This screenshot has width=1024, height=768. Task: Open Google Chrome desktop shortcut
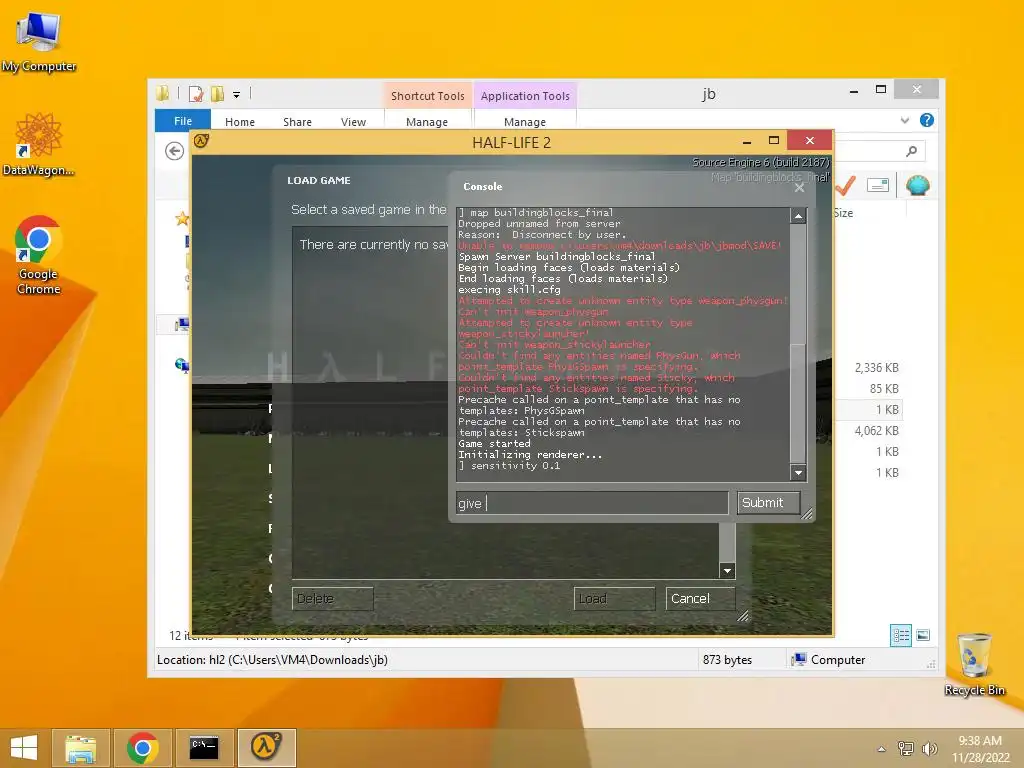[39, 255]
